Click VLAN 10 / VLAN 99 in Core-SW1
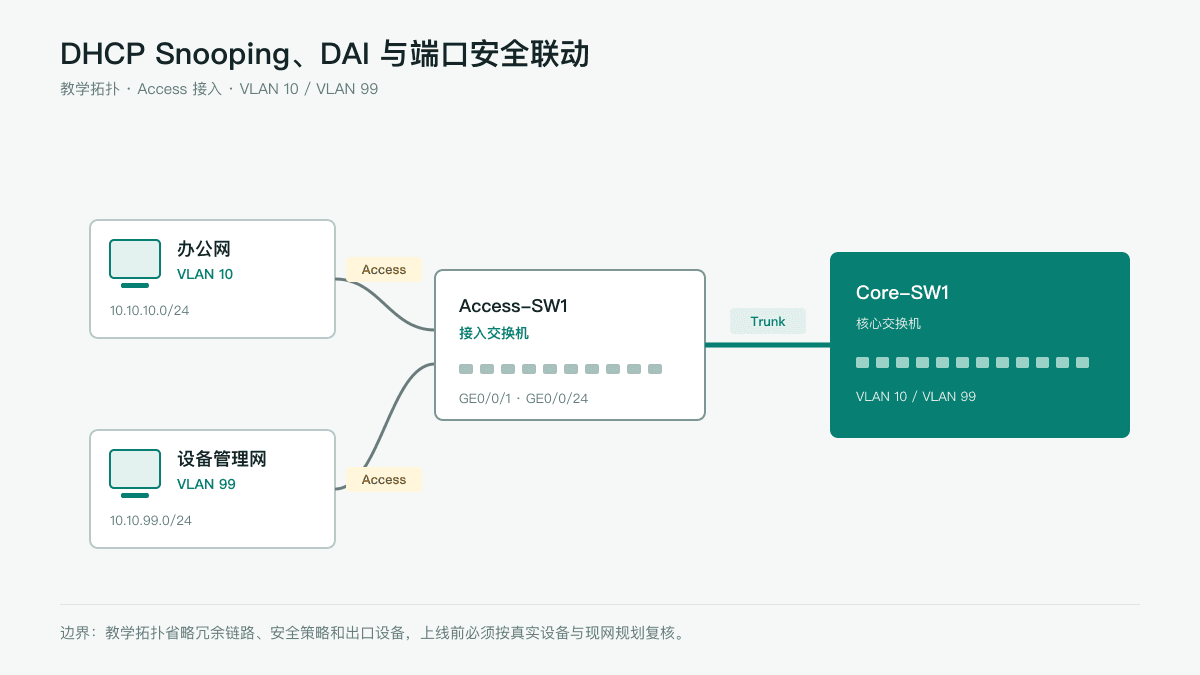Viewport: 1200px width, 675px height. click(916, 396)
